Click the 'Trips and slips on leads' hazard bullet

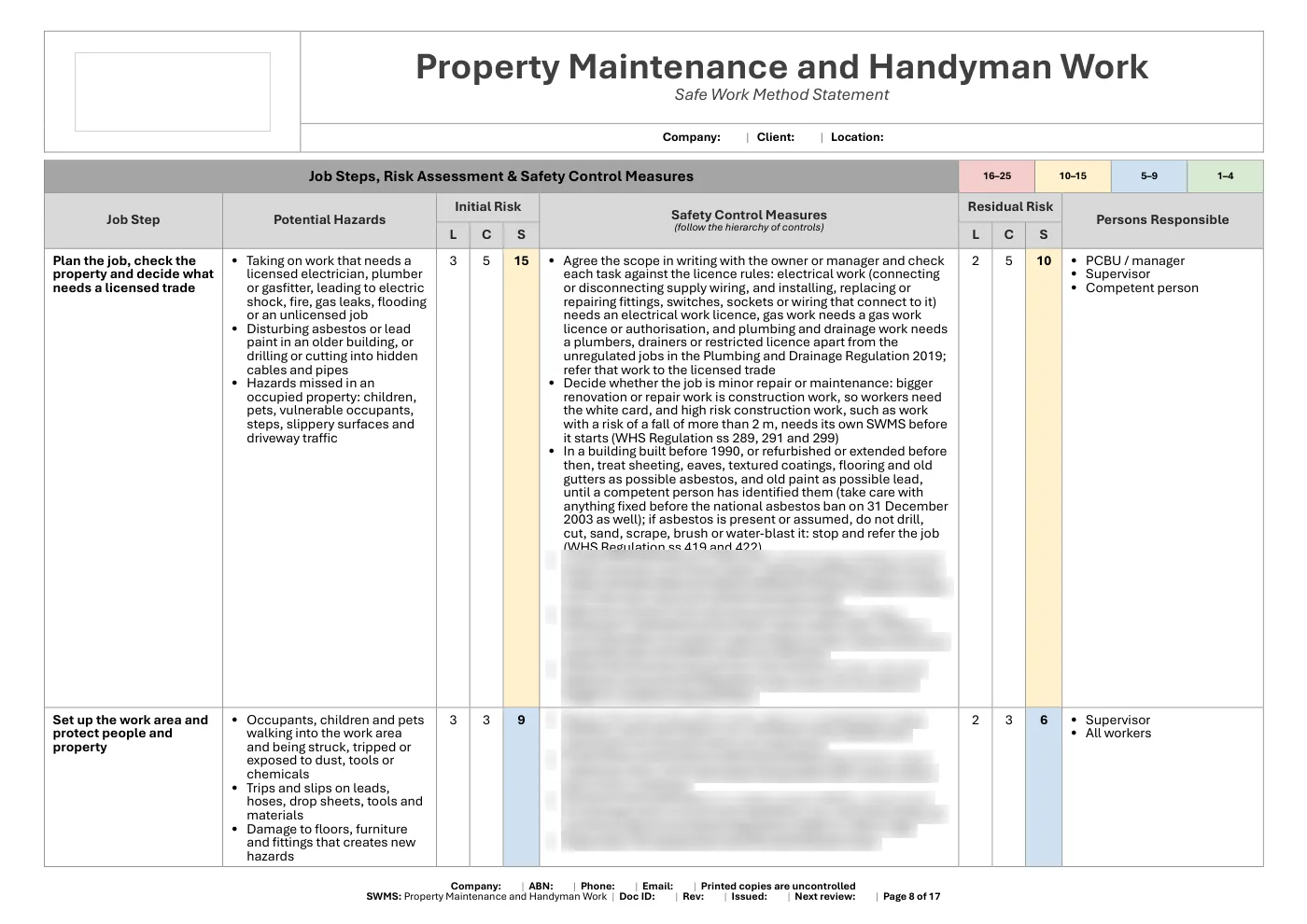(333, 802)
